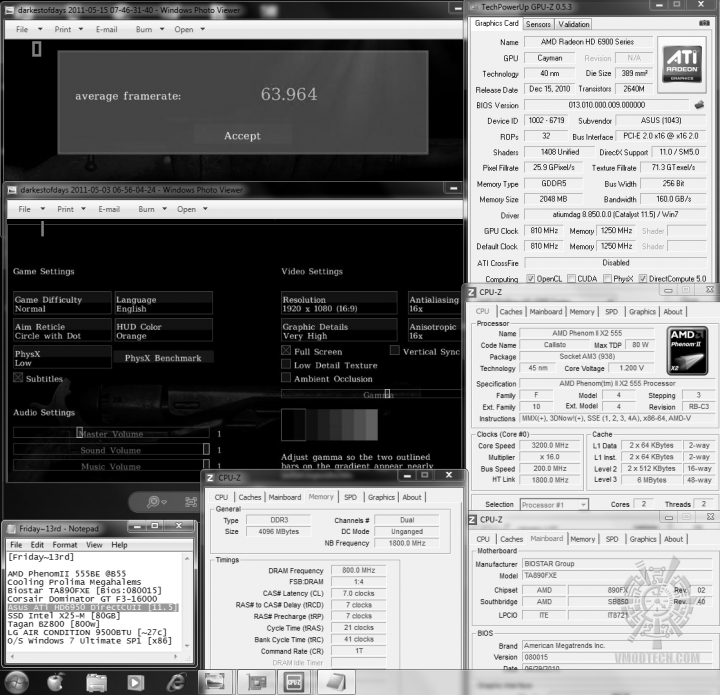
Task: Click the ATI Radeon logo in GPU-Z
Action: 681,64
